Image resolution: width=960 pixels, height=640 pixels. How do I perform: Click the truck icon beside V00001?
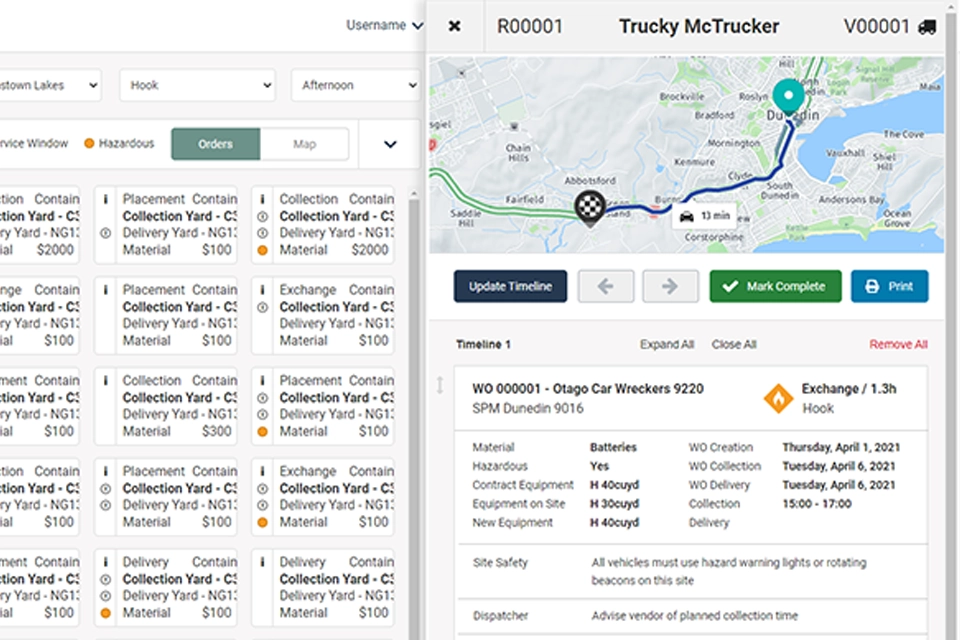click(x=927, y=27)
